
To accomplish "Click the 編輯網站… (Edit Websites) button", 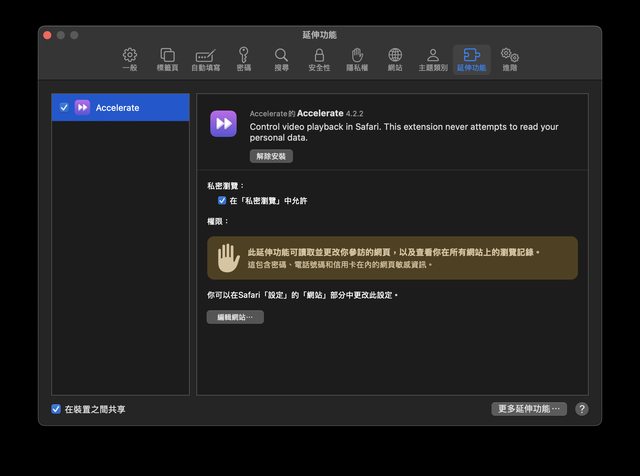I will (235, 317).
